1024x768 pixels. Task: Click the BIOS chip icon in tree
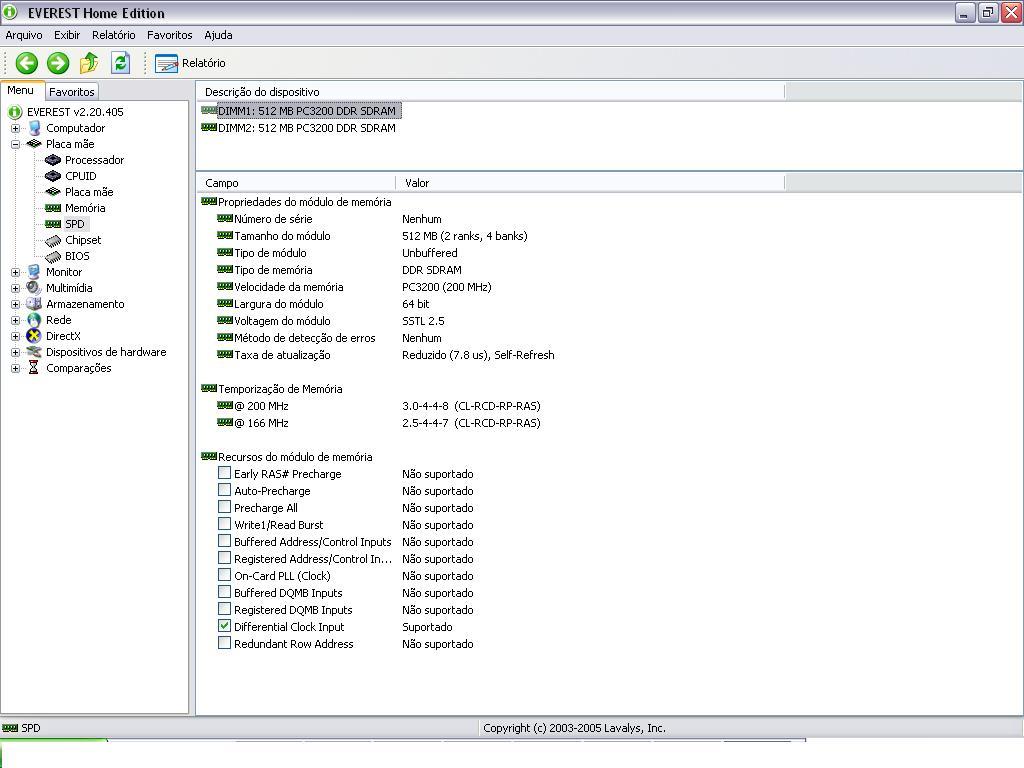(53, 256)
